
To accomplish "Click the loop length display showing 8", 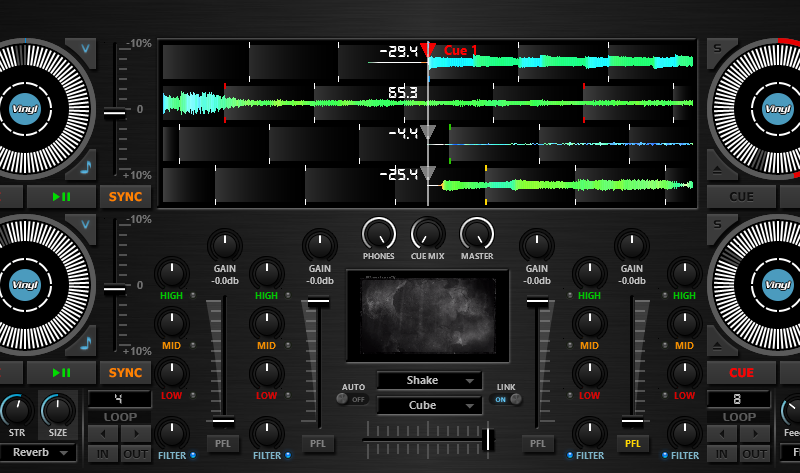I will (x=738, y=399).
